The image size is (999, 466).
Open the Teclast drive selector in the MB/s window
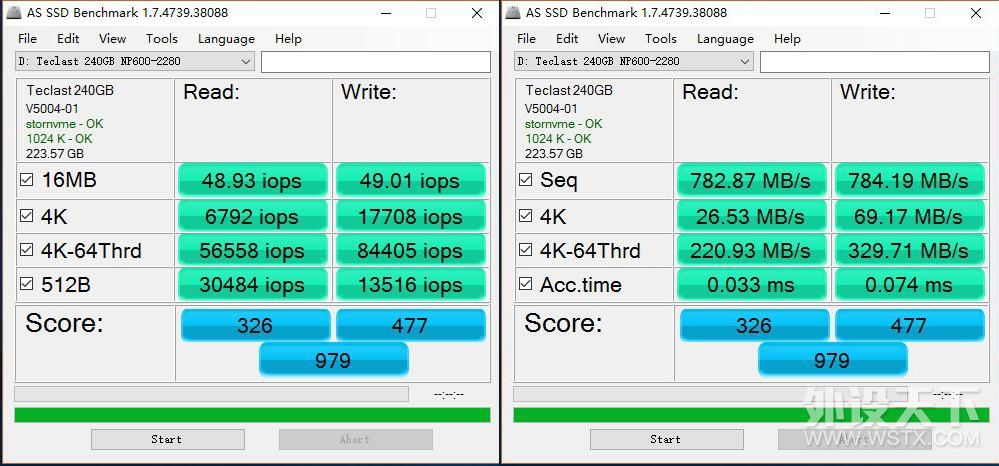coord(745,62)
